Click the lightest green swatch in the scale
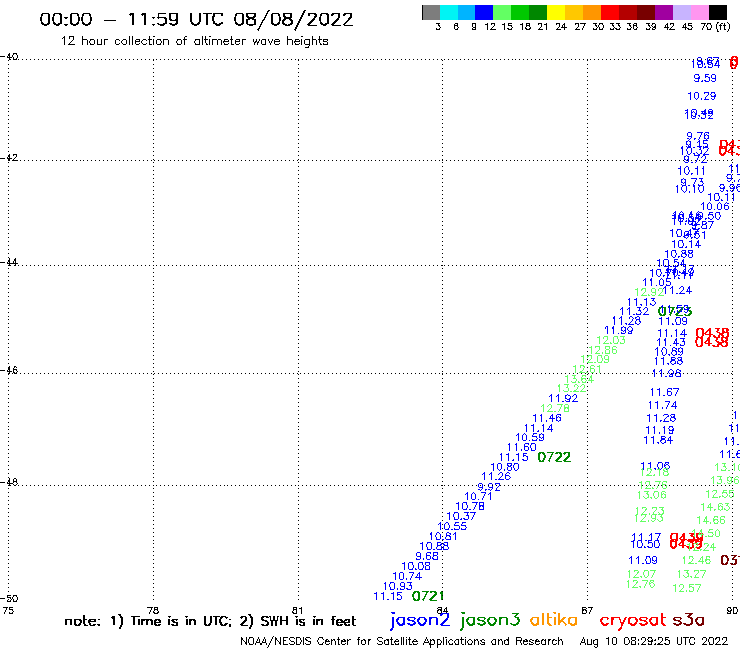This screenshot has width=740, height=650. click(502, 12)
